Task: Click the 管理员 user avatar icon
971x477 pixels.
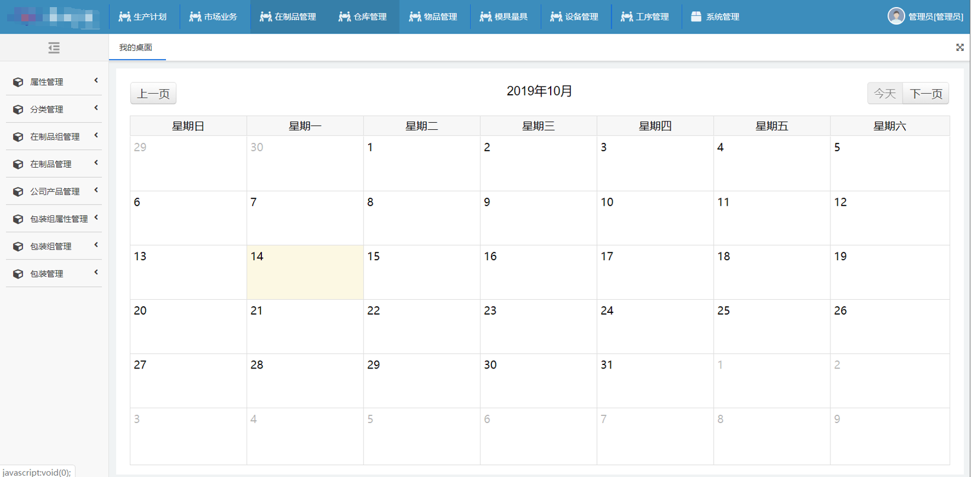Action: (896, 16)
